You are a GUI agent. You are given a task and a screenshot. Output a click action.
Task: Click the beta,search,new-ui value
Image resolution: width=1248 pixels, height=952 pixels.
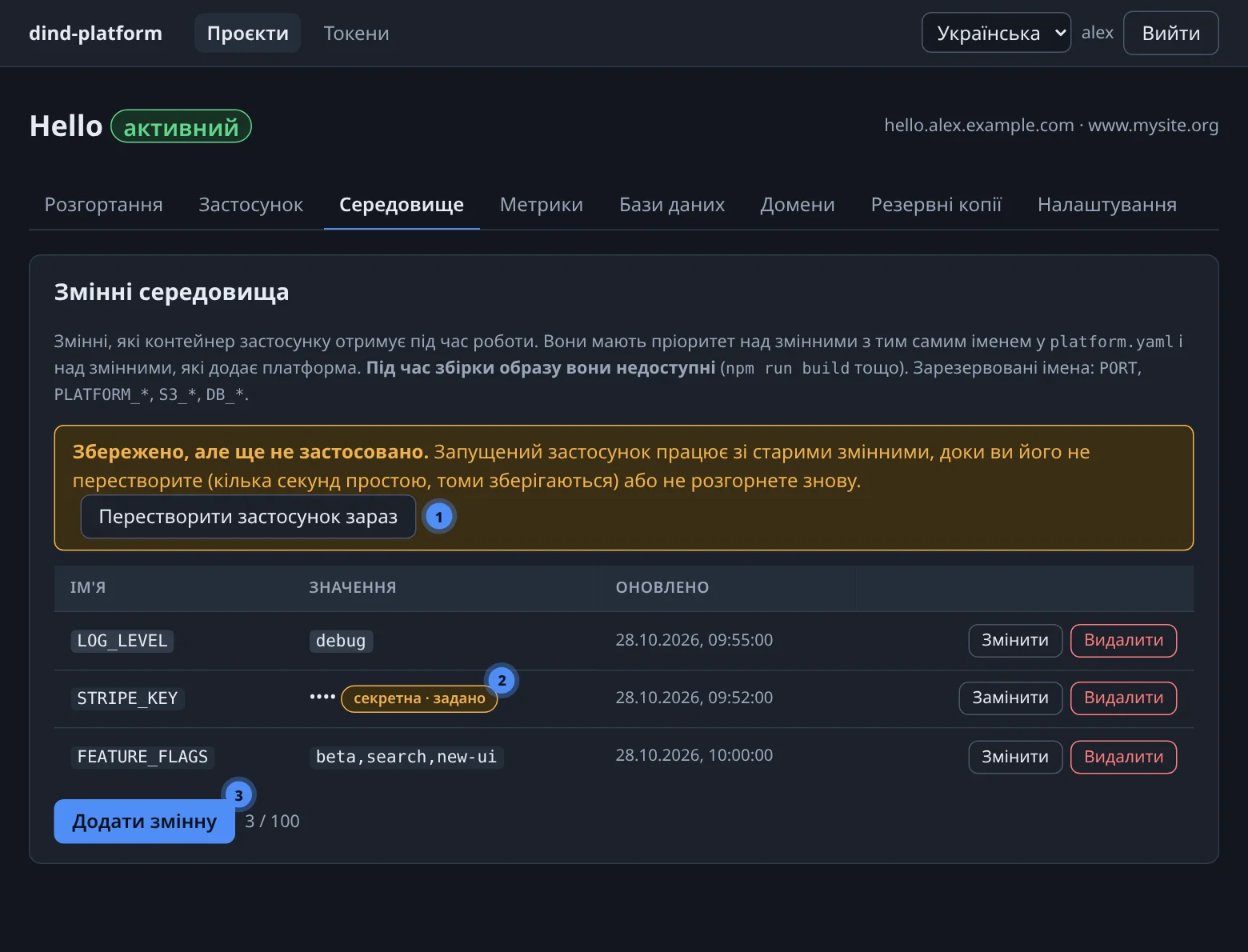click(406, 757)
